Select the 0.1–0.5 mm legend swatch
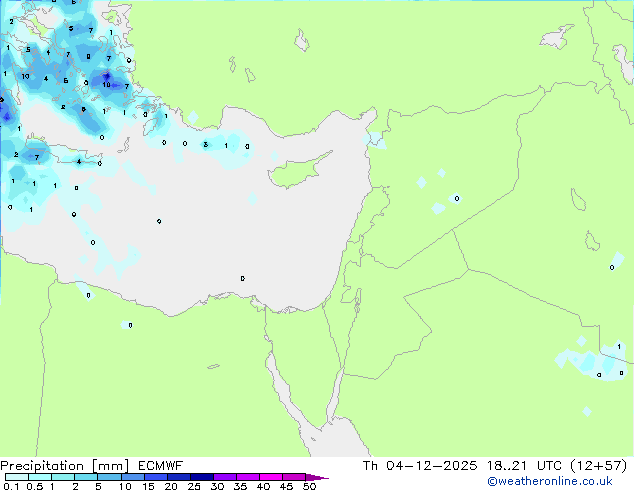634x490 pixels. 17,477
